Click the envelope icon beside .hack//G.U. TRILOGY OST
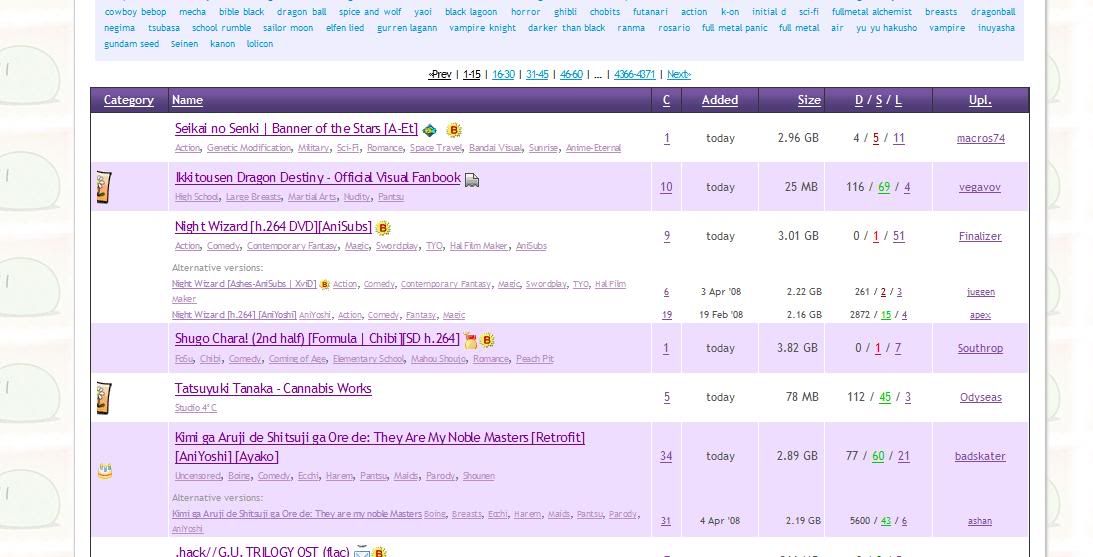1093x557 pixels. tap(362, 551)
